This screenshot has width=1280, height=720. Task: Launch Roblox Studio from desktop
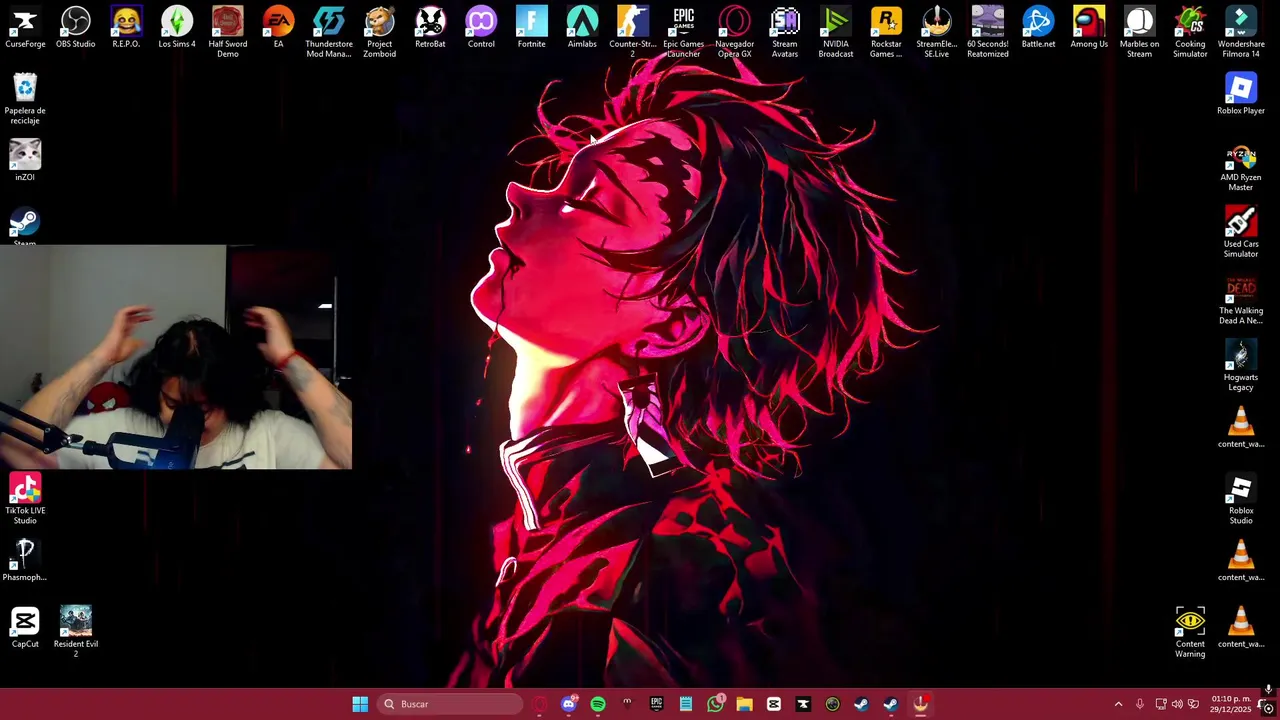tap(1241, 499)
